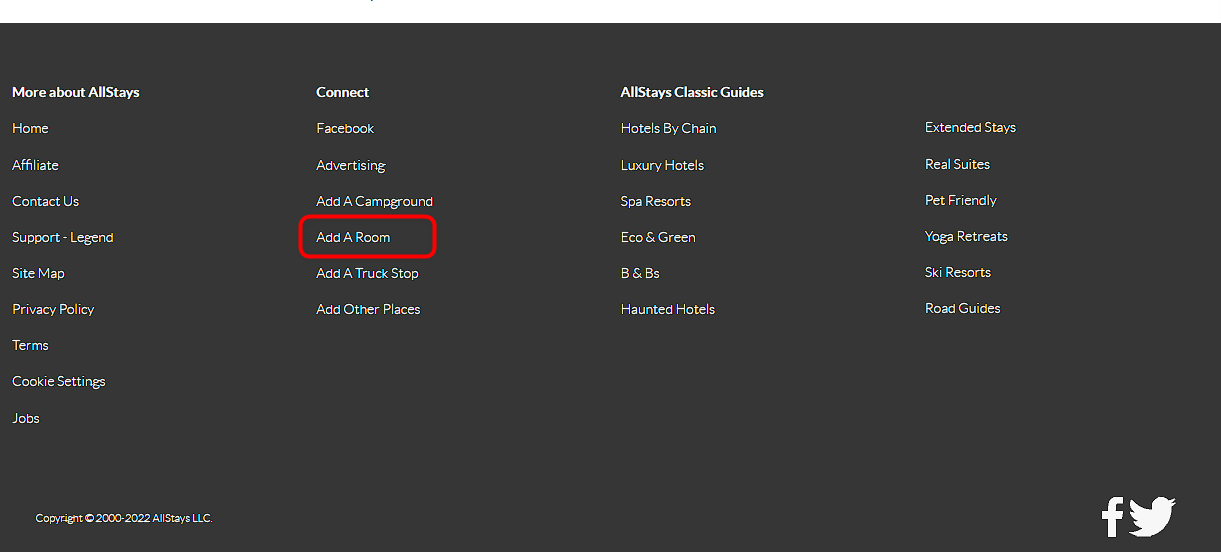Browse Hotels By Chain guide
1221x552 pixels.
pyautogui.click(x=668, y=128)
